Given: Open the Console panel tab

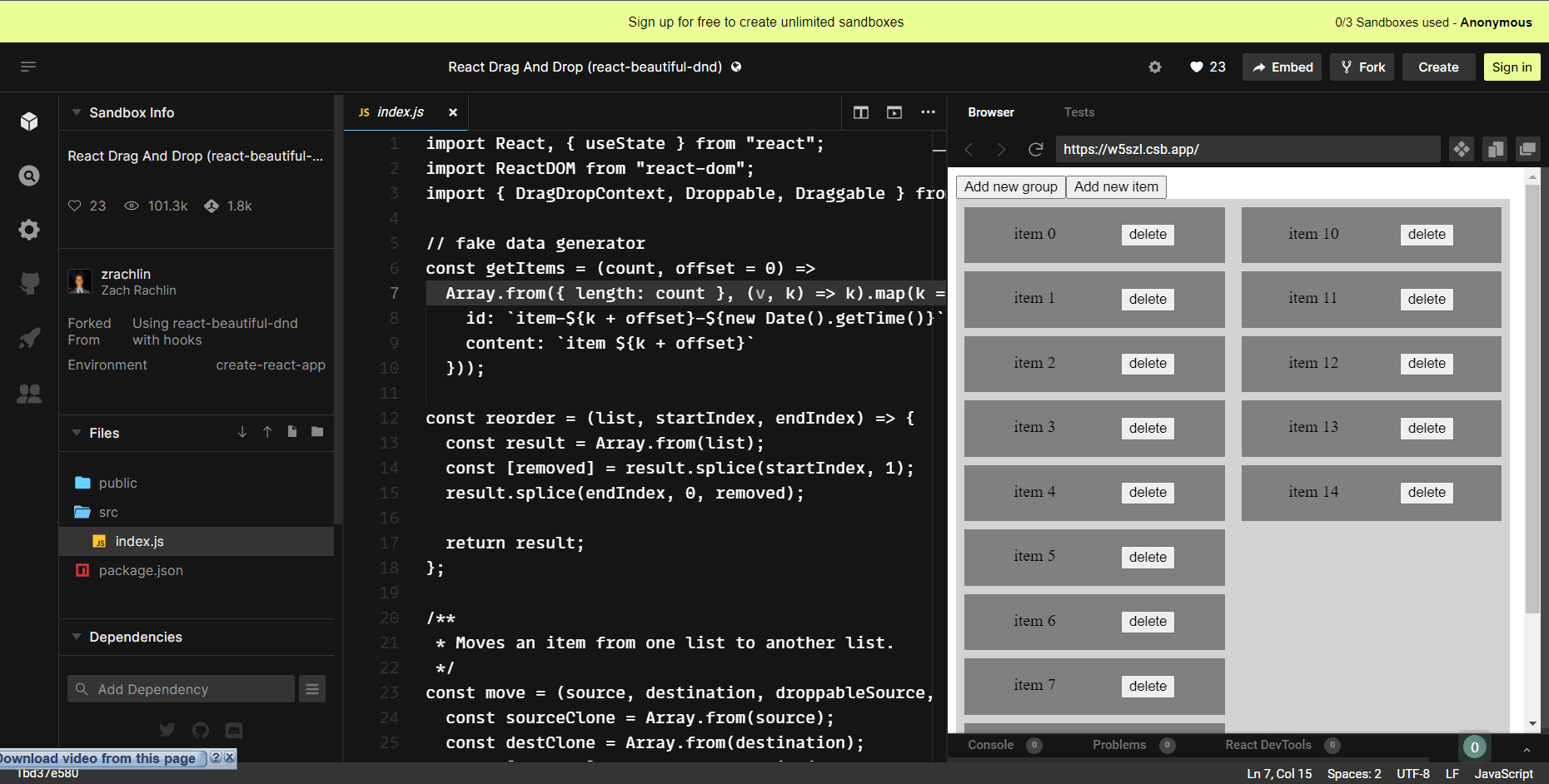Looking at the screenshot, I should pyautogui.click(x=1004, y=745).
